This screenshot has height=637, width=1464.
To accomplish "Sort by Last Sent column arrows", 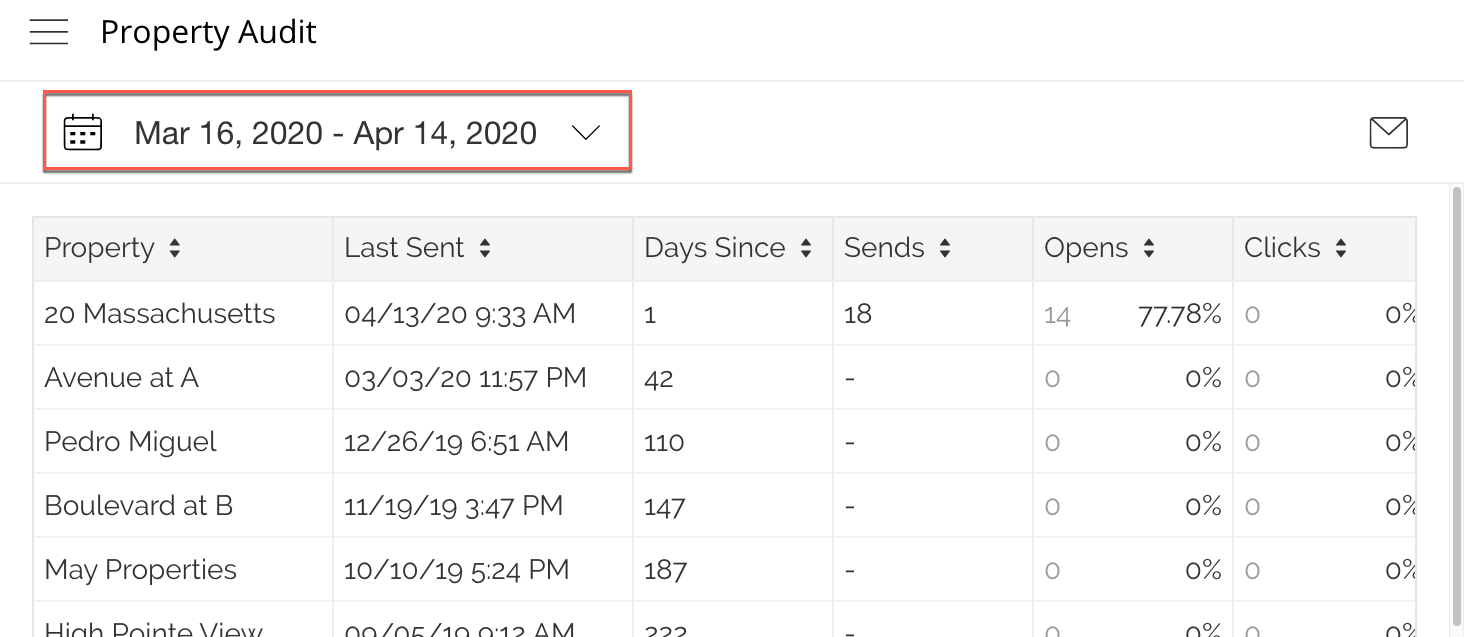I will click(485, 249).
